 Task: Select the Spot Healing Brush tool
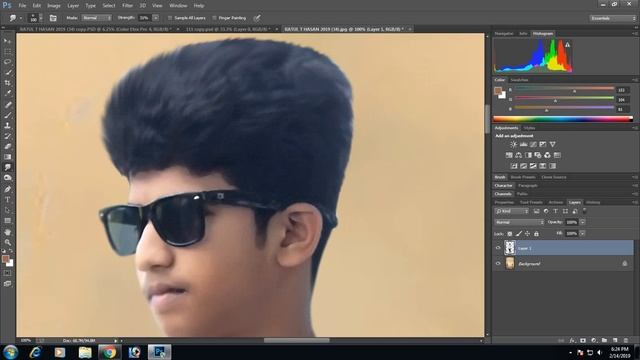7,105
